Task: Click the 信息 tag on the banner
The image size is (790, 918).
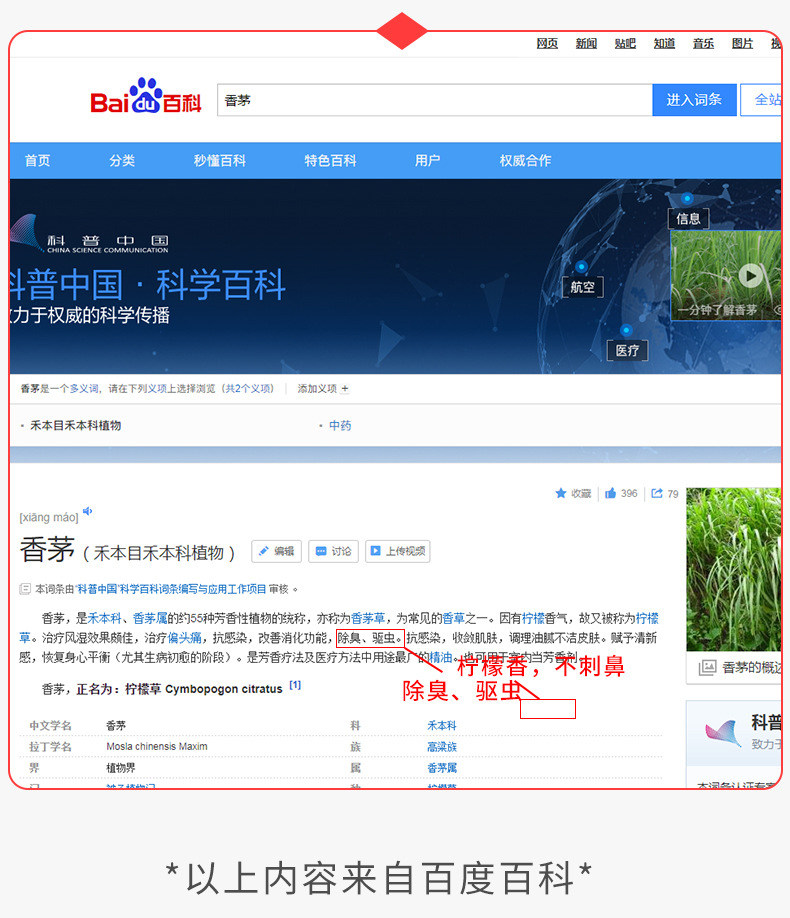Action: pyautogui.click(x=688, y=218)
